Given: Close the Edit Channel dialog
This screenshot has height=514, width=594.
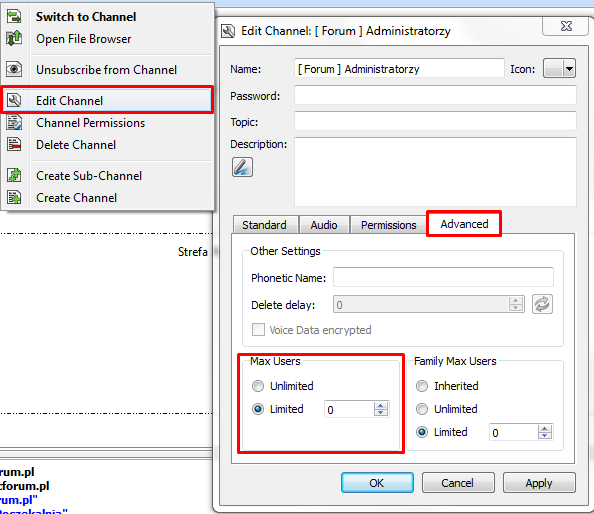Looking at the screenshot, I should click(x=566, y=26).
